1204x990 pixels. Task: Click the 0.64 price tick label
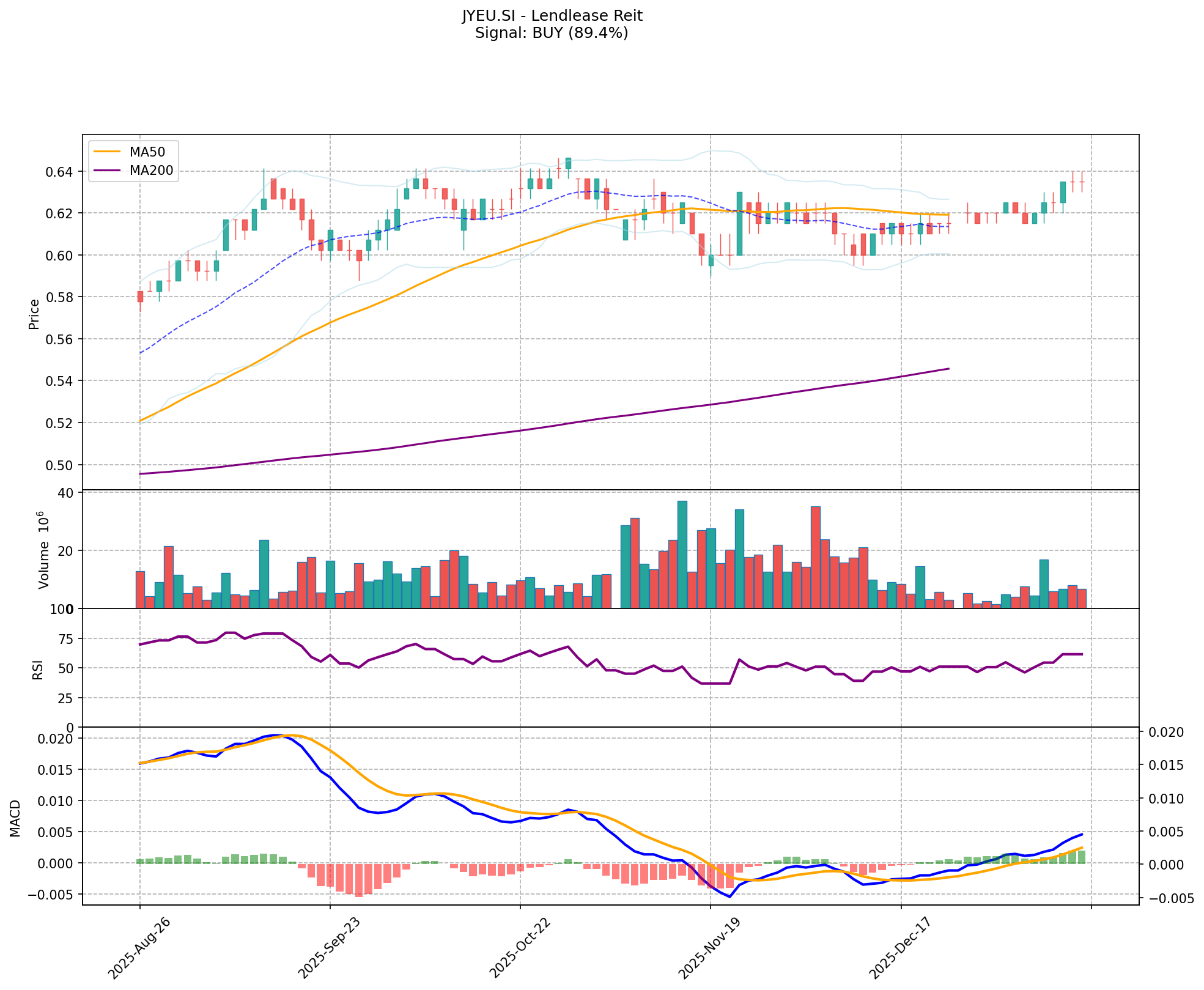pos(60,172)
